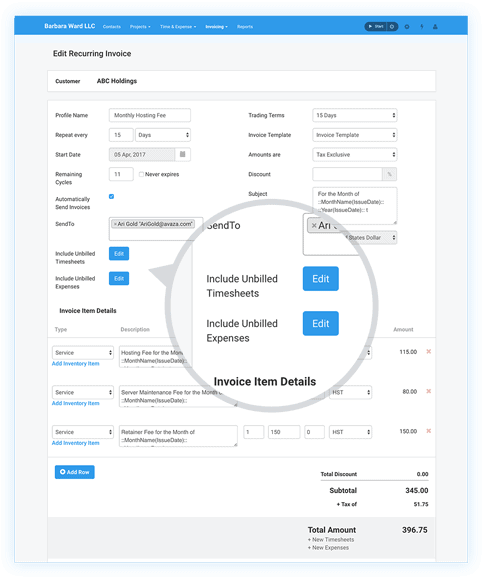The height and width of the screenshot is (578, 483).
Task: Click the Edit Recurring Invoice heading
Action: [92, 54]
